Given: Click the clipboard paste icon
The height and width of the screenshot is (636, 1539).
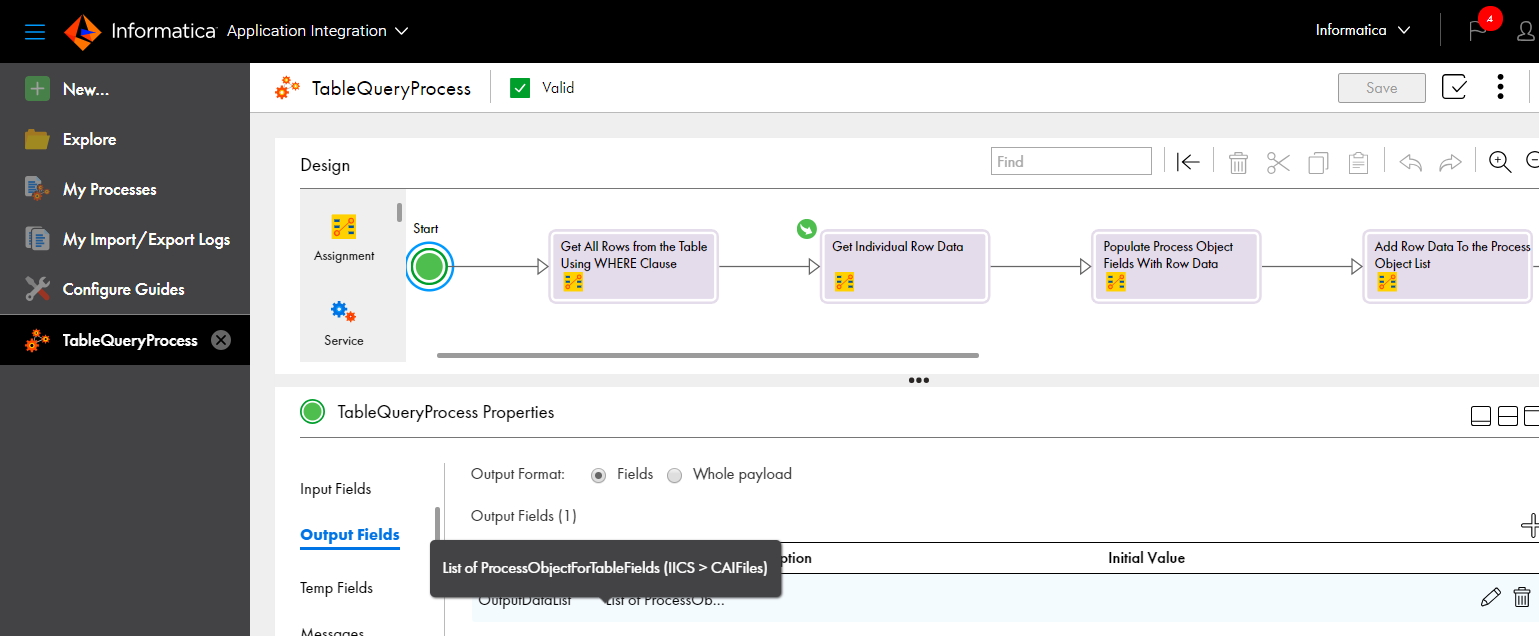Looking at the screenshot, I should (x=1358, y=162).
